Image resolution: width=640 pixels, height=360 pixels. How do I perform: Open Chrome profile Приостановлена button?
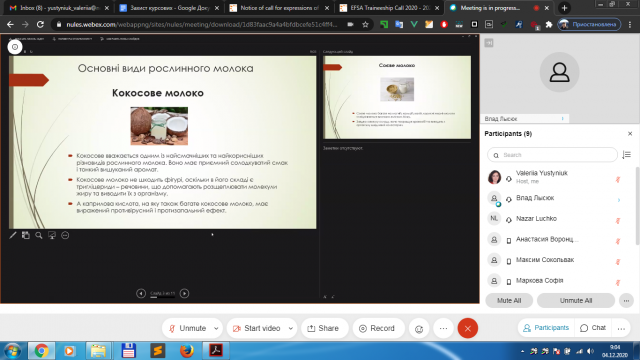pyautogui.click(x=589, y=24)
